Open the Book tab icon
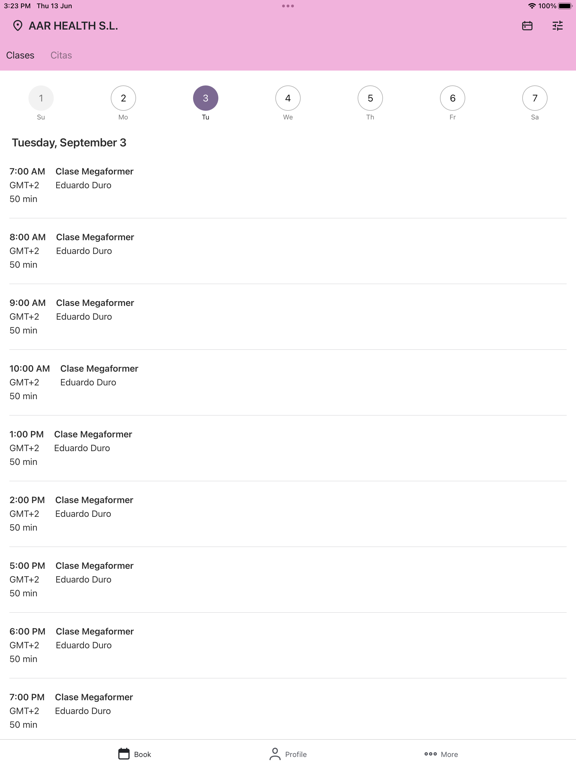This screenshot has width=576, height=768. [124, 754]
